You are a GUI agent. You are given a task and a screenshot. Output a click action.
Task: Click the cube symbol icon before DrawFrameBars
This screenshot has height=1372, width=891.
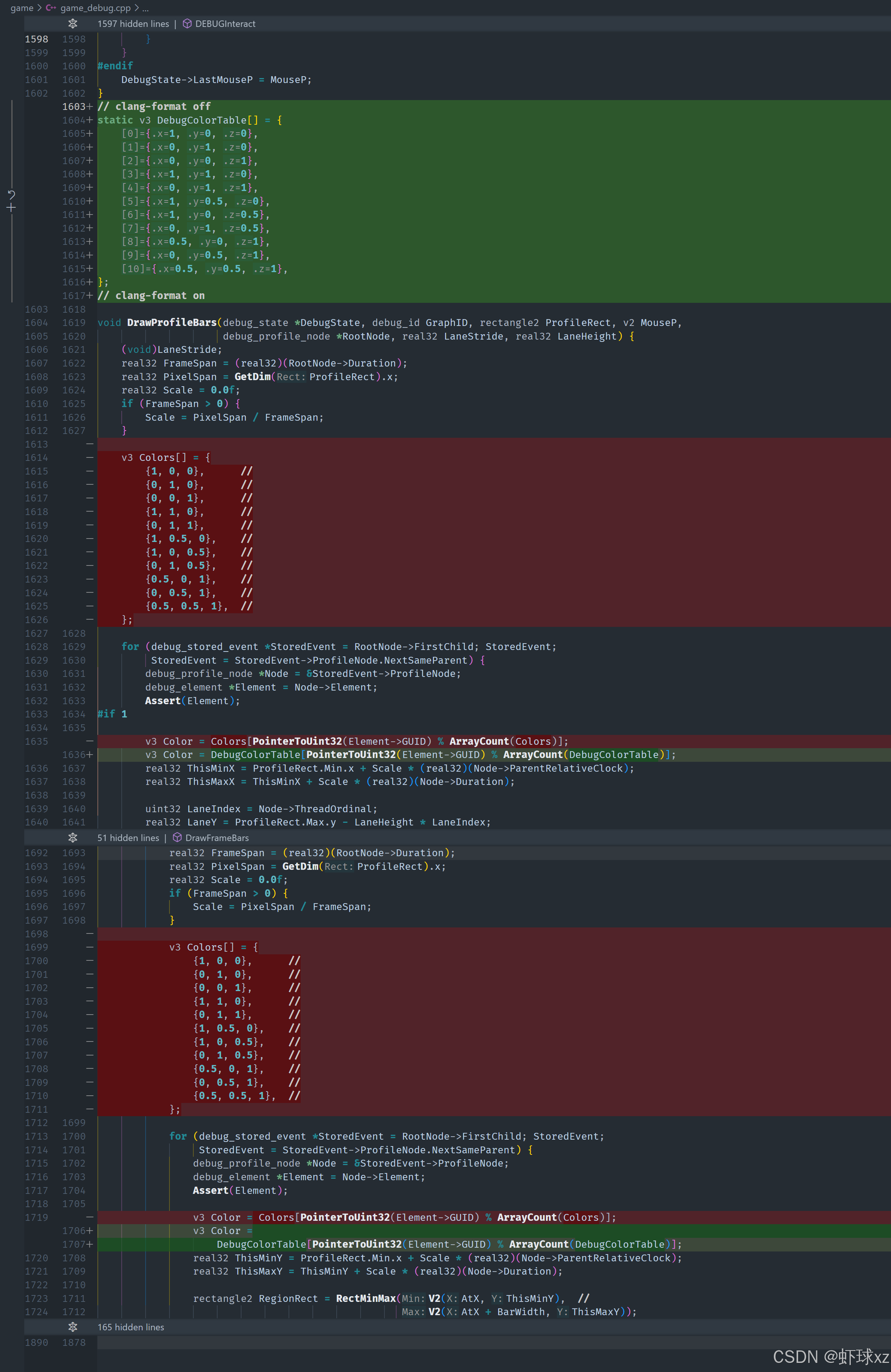177,838
